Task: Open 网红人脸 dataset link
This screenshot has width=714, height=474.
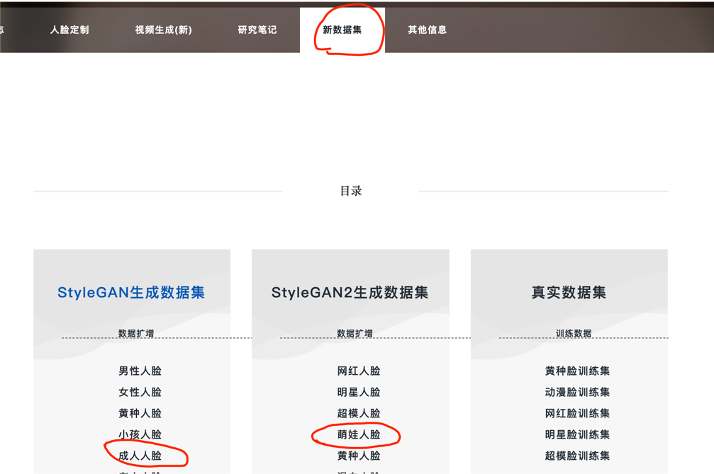Action: (359, 371)
